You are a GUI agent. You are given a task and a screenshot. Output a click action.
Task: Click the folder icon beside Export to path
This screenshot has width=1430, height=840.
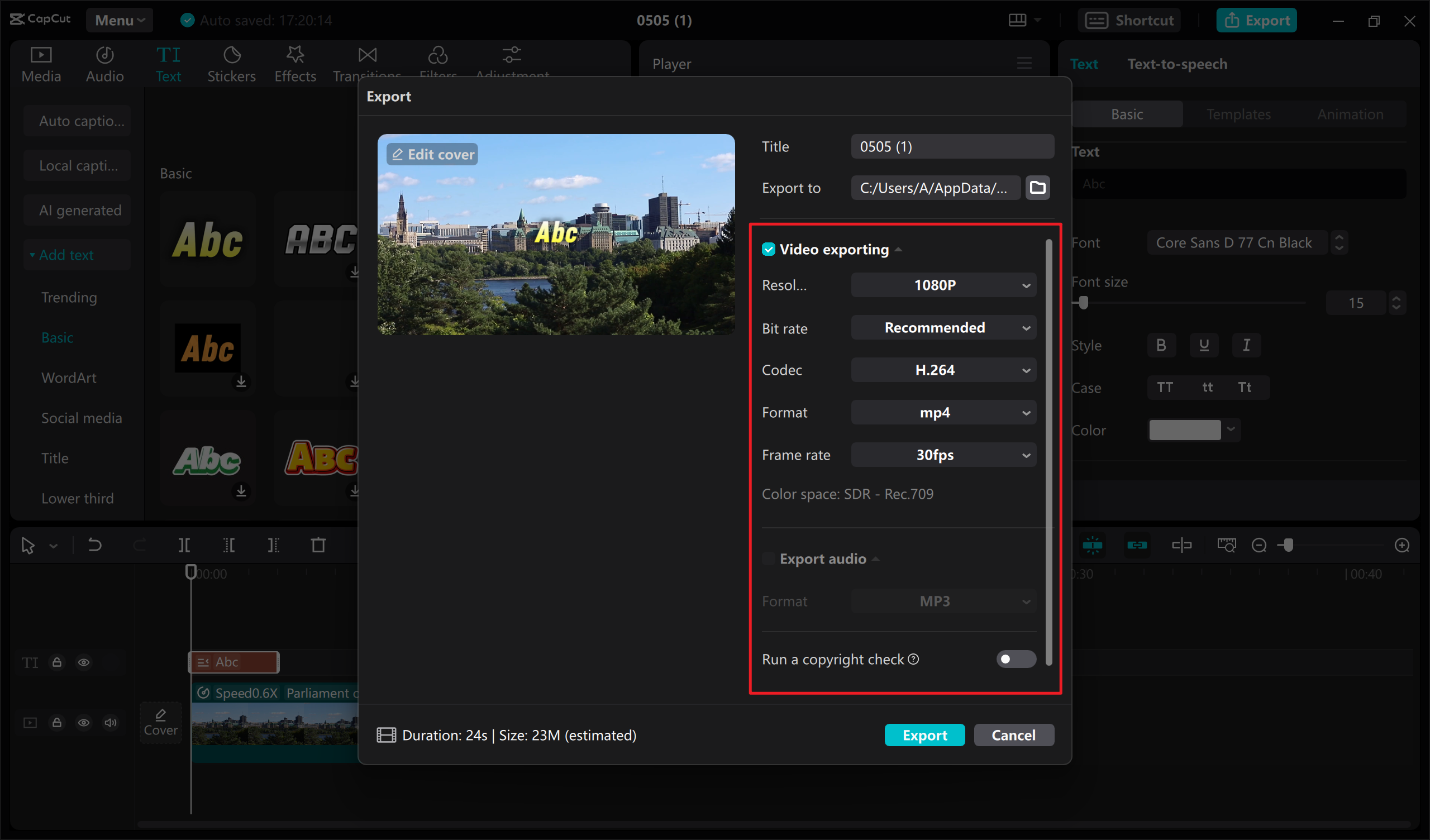tap(1037, 188)
